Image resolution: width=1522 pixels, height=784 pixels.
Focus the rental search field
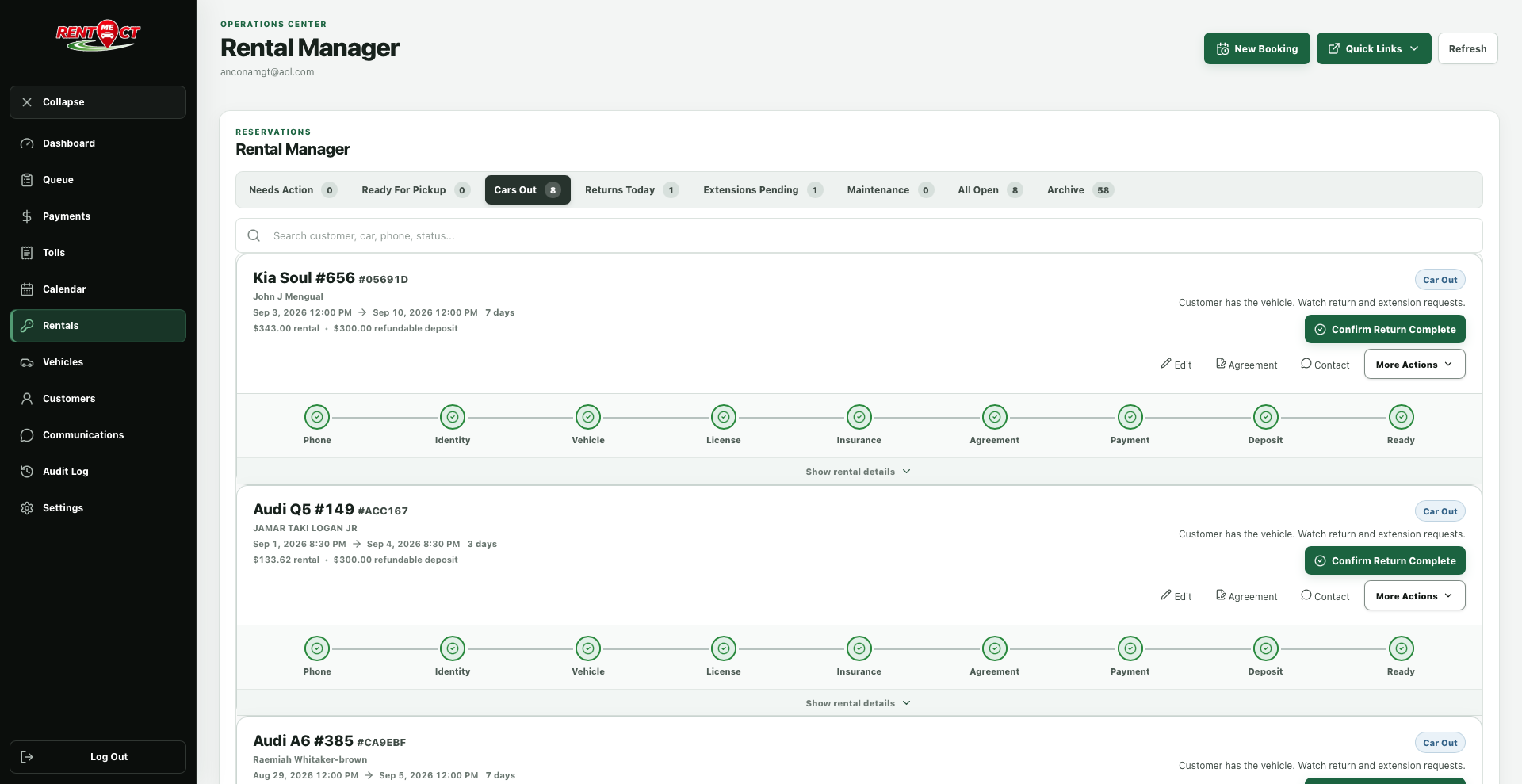tap(859, 235)
